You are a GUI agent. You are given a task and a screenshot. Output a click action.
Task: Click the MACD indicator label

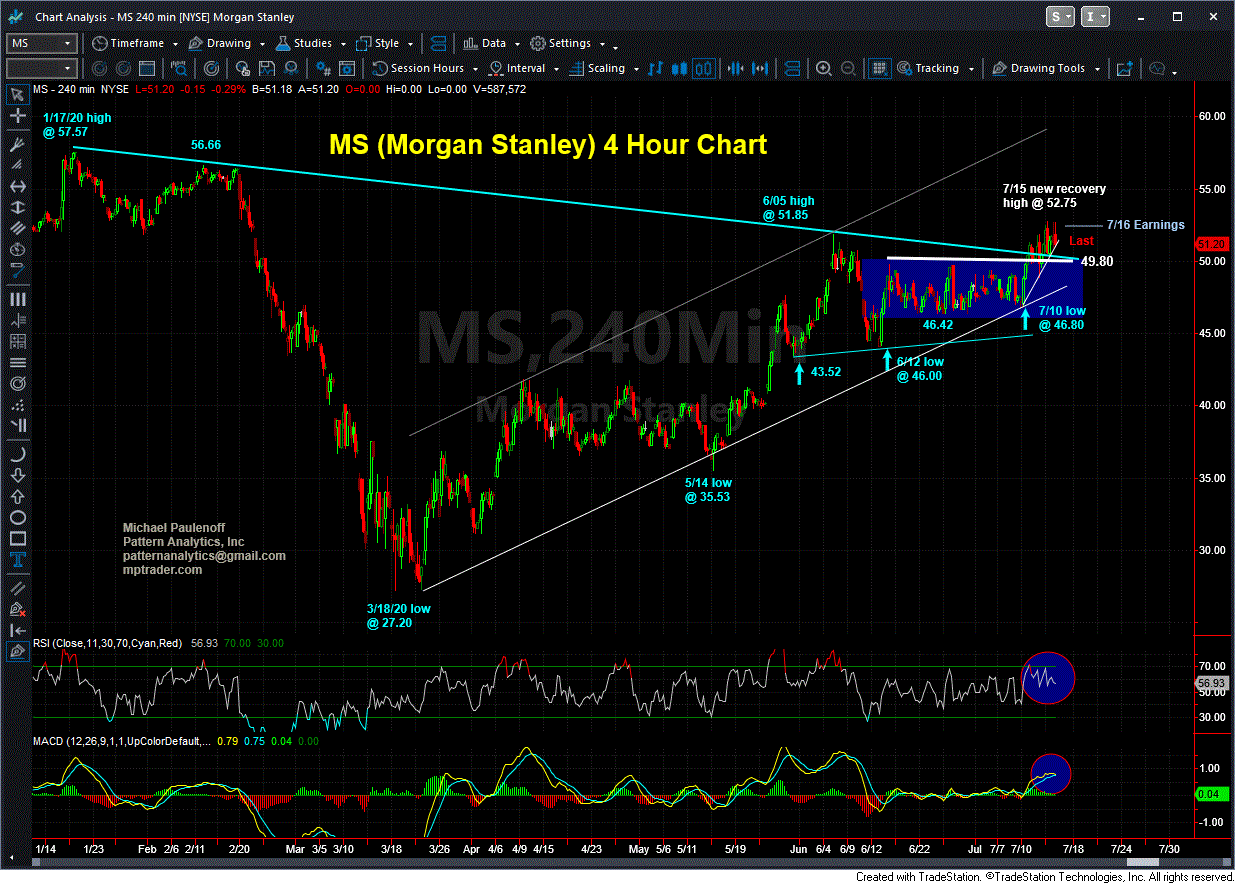123,741
